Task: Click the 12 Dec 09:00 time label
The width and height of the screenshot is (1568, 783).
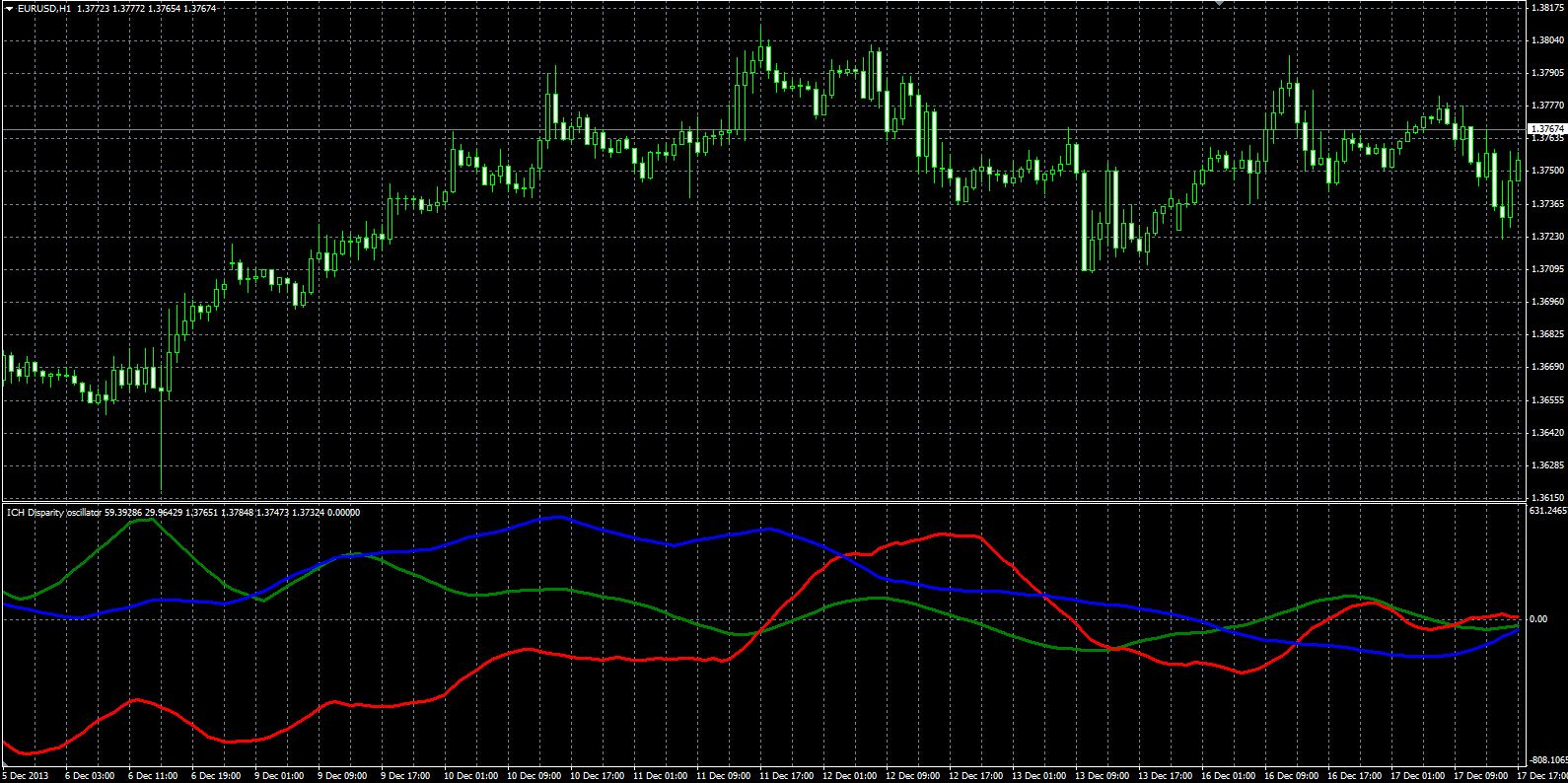Action: point(912,776)
